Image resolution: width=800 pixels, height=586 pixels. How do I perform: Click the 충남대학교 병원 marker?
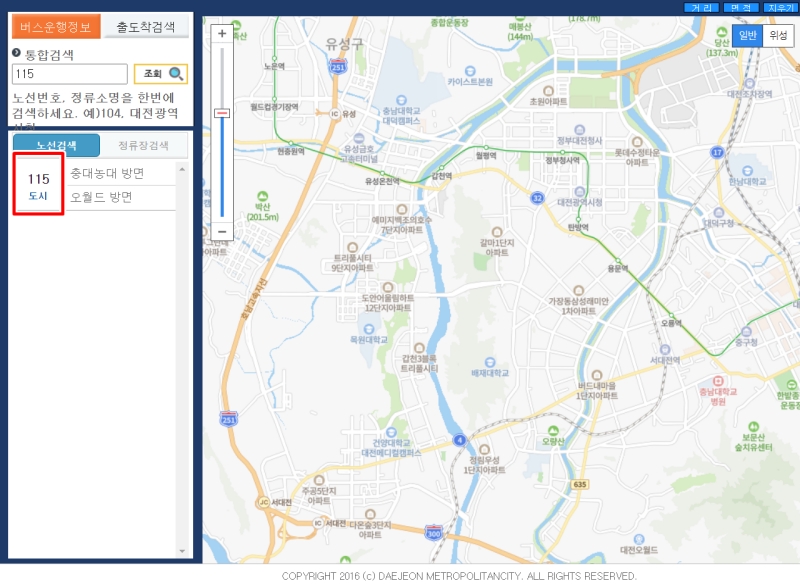[x=718, y=381]
